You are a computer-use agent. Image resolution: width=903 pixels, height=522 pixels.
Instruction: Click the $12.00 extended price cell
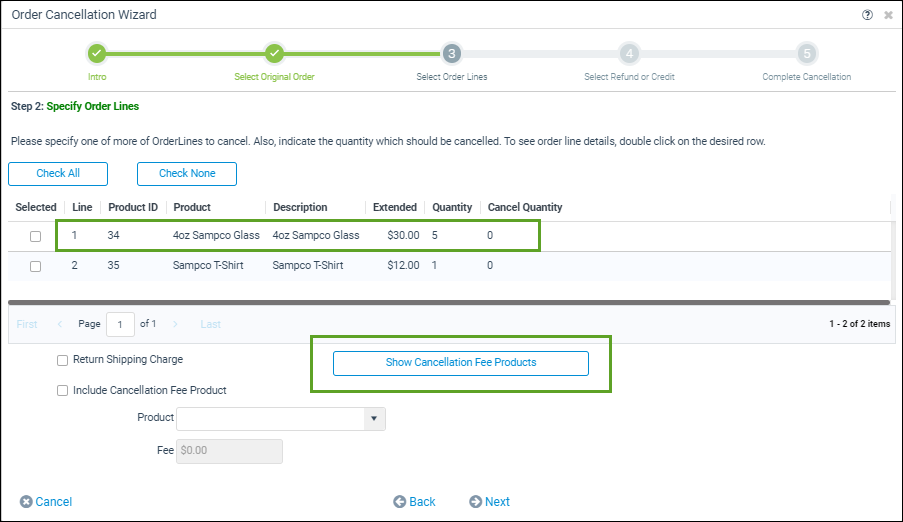403,266
